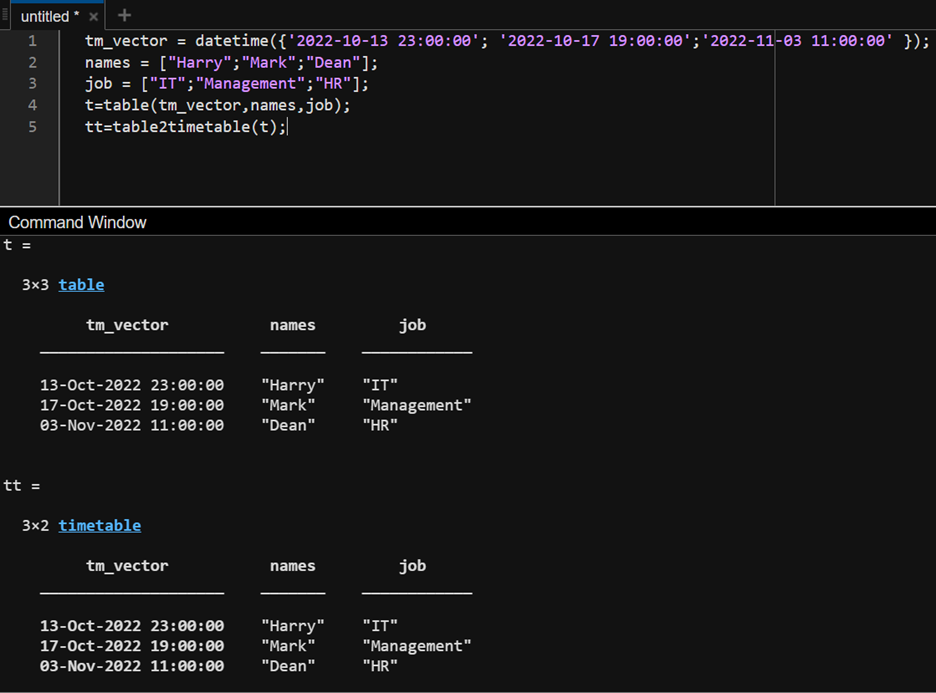Close the untitled editor tab
The height and width of the screenshot is (693, 936).
pos(94,17)
